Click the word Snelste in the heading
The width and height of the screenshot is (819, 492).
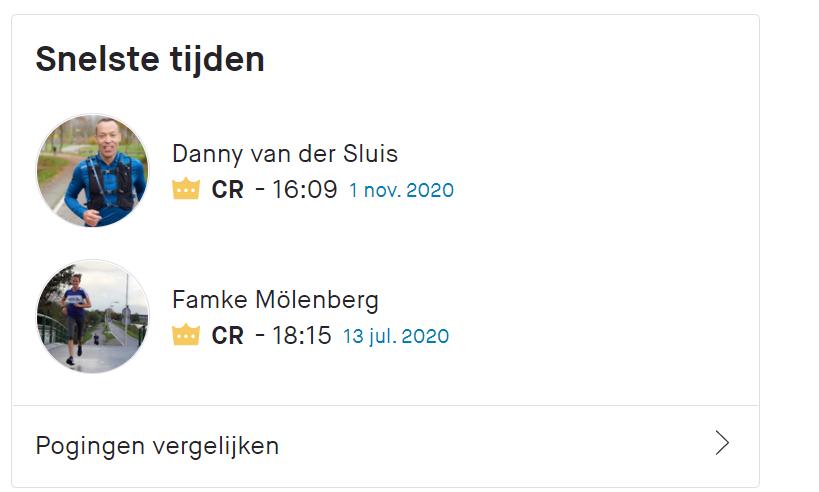(x=97, y=59)
